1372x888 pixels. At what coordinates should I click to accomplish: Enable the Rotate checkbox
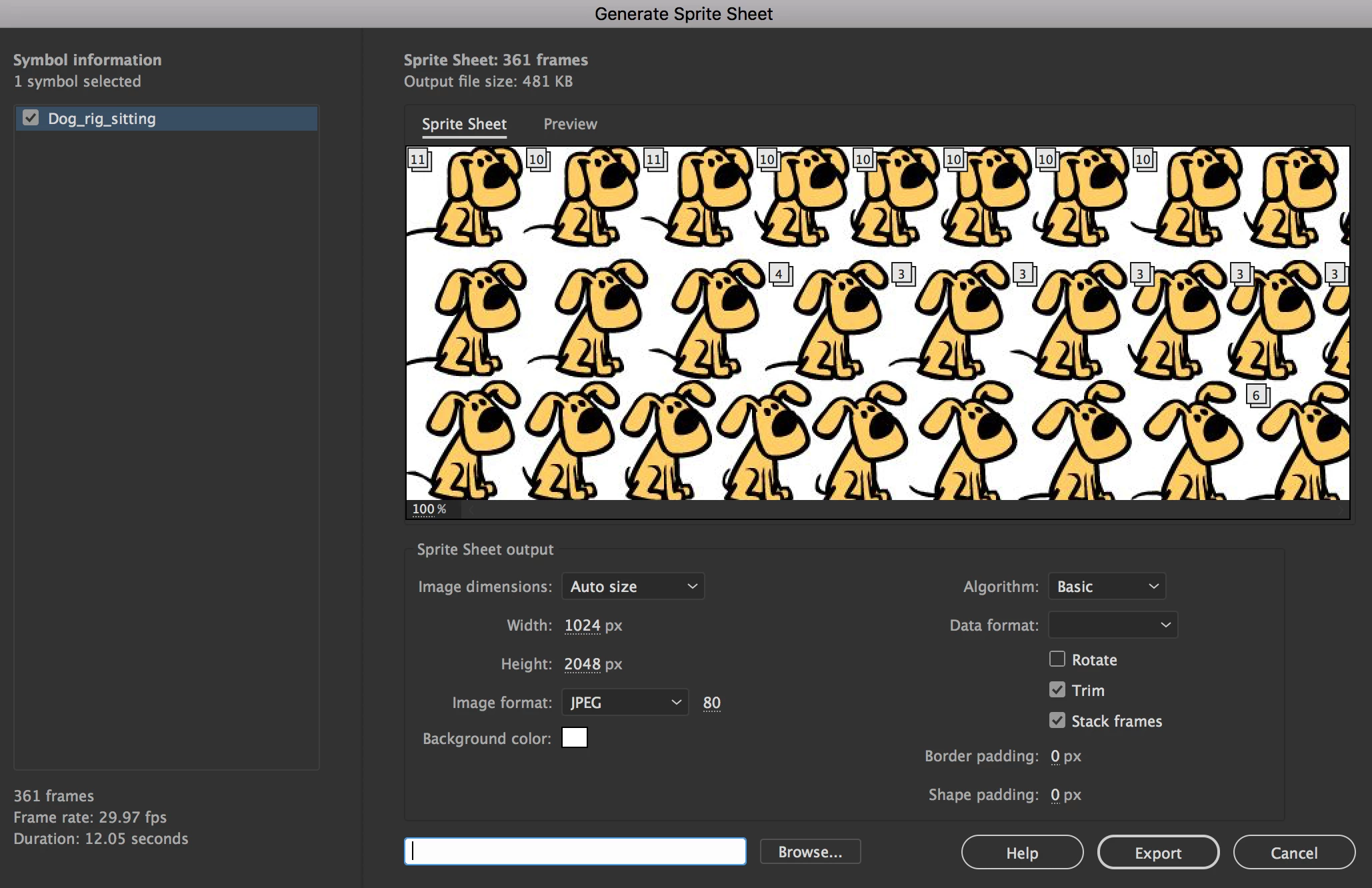[x=1057, y=659]
